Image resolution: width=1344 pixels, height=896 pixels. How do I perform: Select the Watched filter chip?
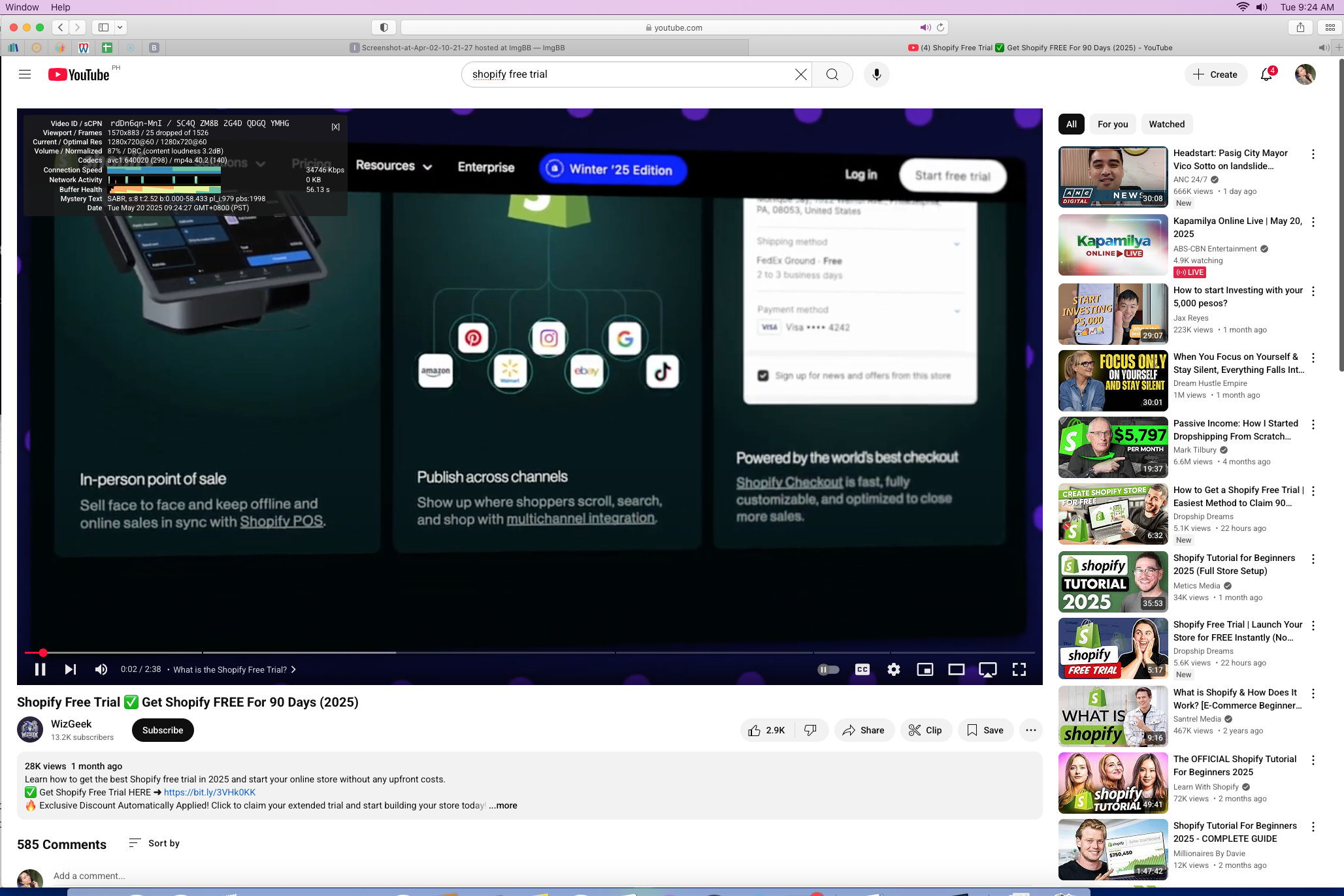(x=1167, y=124)
